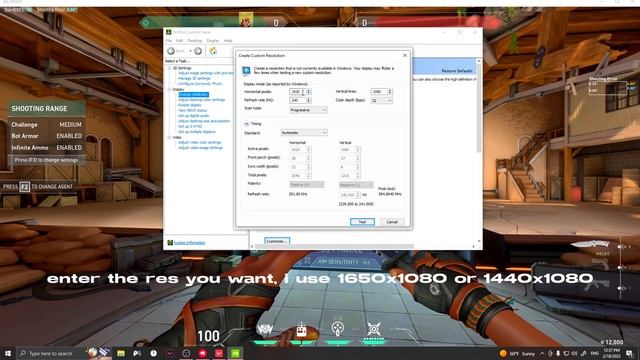640x360 pixels.
Task: Open the System Information link
Action: tap(189, 243)
